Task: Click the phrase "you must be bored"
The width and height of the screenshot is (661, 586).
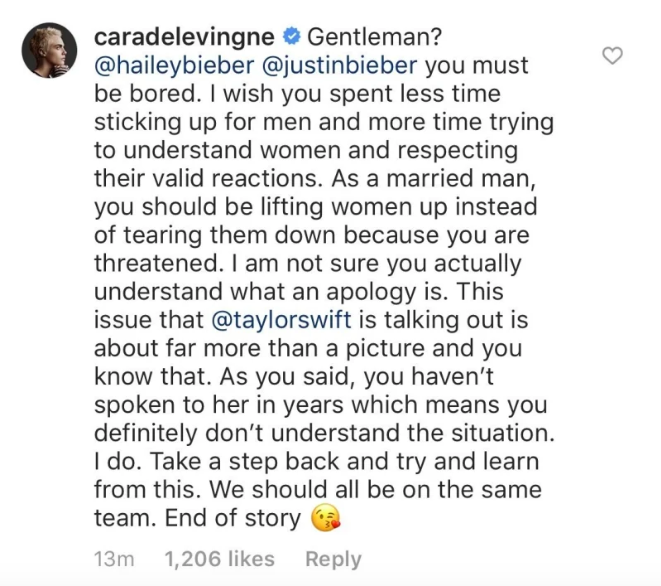Action: (311, 79)
